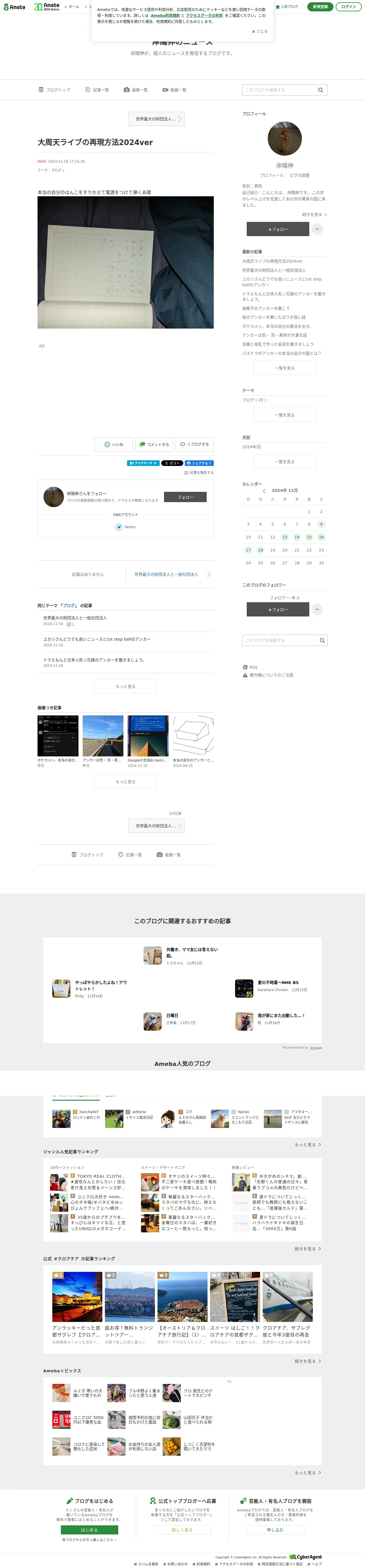Viewport: 365px width, 1568px height.
Task: Click the green はじめる button
Action: [x=90, y=1530]
